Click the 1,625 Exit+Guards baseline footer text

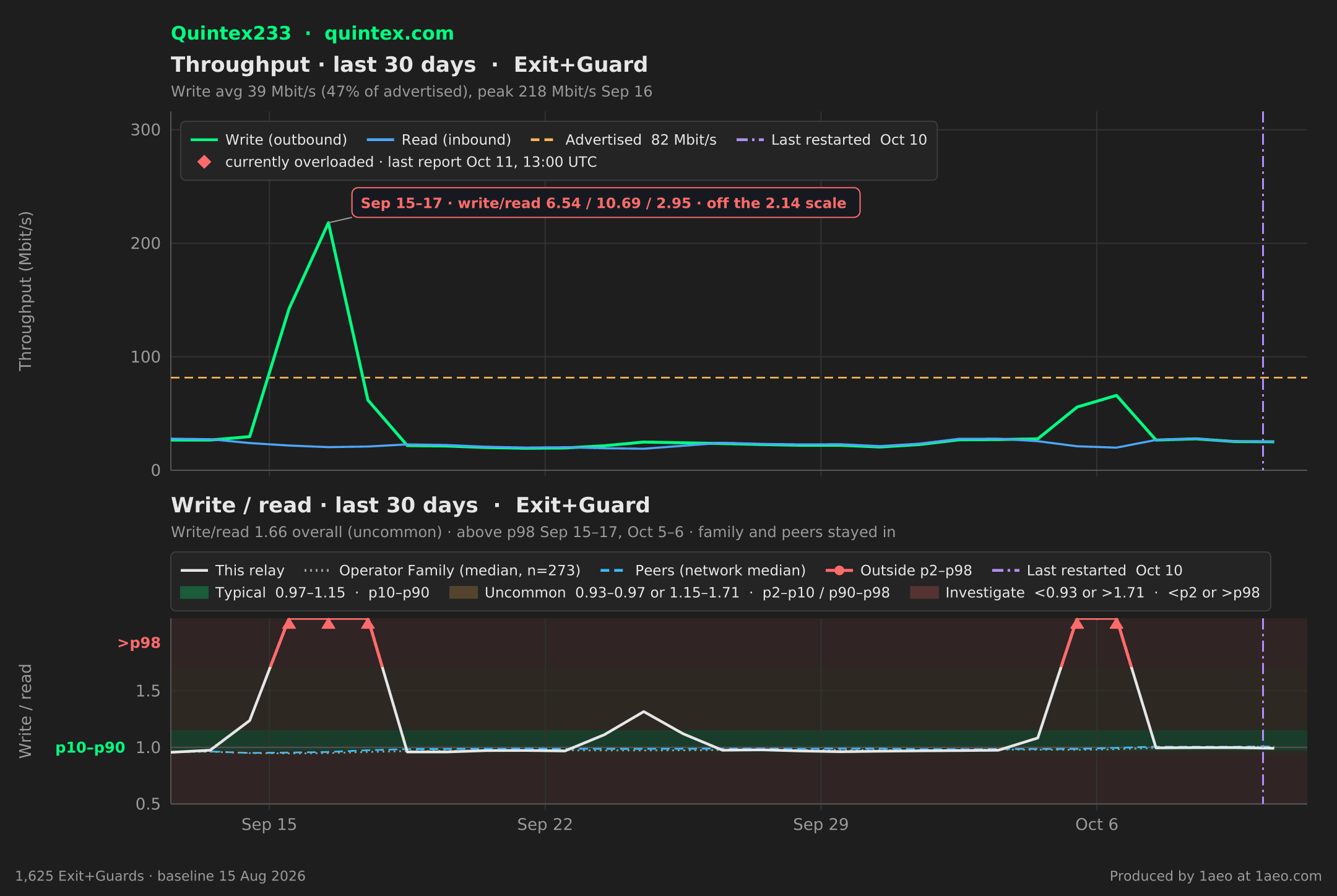click(160, 876)
